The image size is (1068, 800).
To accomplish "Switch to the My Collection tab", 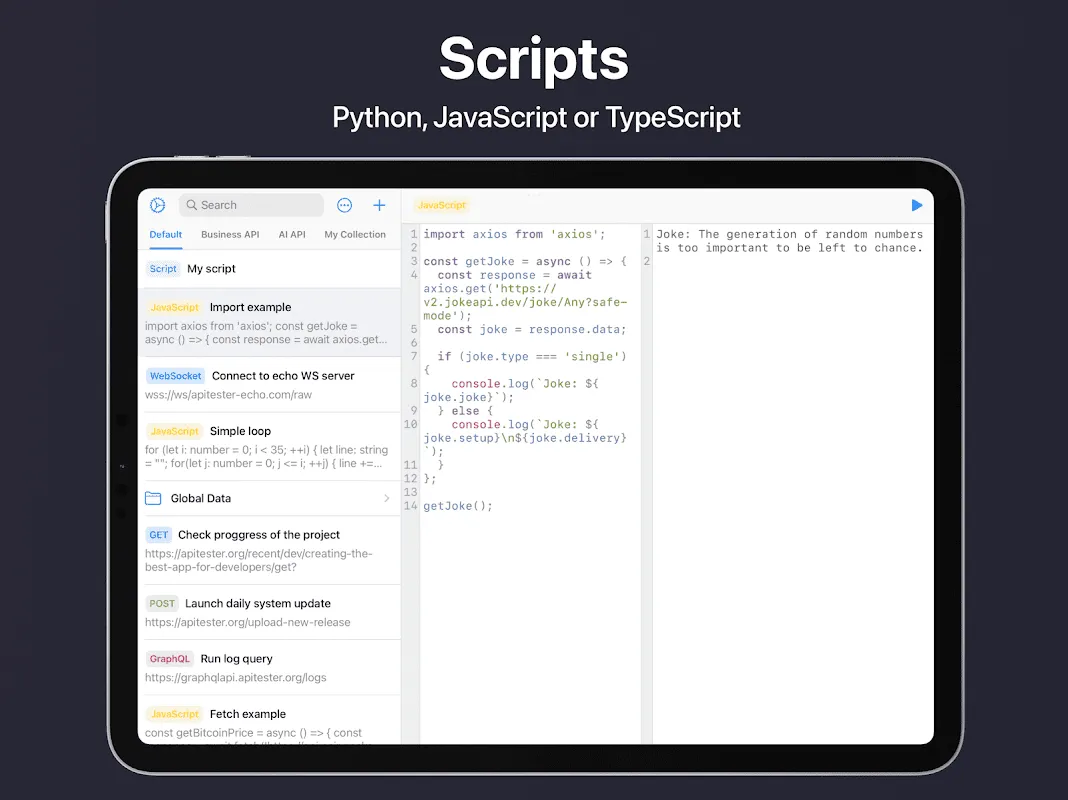I will point(355,234).
